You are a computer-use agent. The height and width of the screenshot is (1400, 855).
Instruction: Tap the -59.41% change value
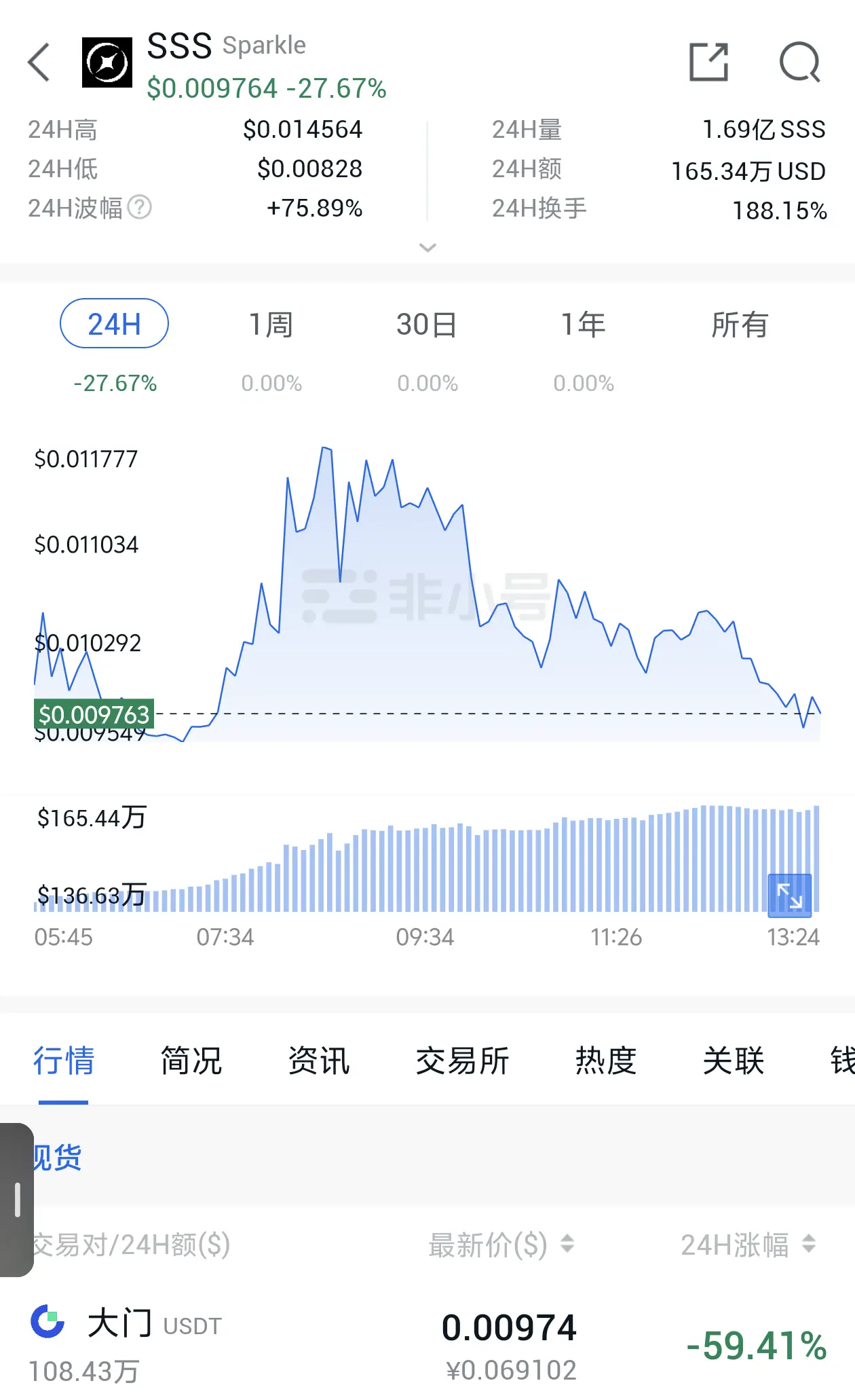tap(757, 1346)
